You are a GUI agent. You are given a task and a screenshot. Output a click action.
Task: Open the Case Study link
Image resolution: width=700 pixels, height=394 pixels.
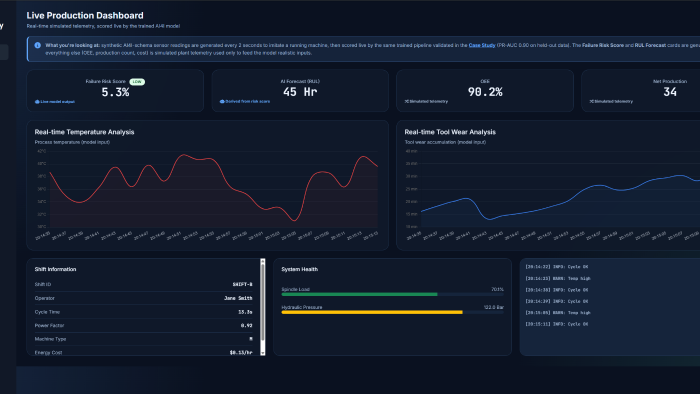click(482, 45)
